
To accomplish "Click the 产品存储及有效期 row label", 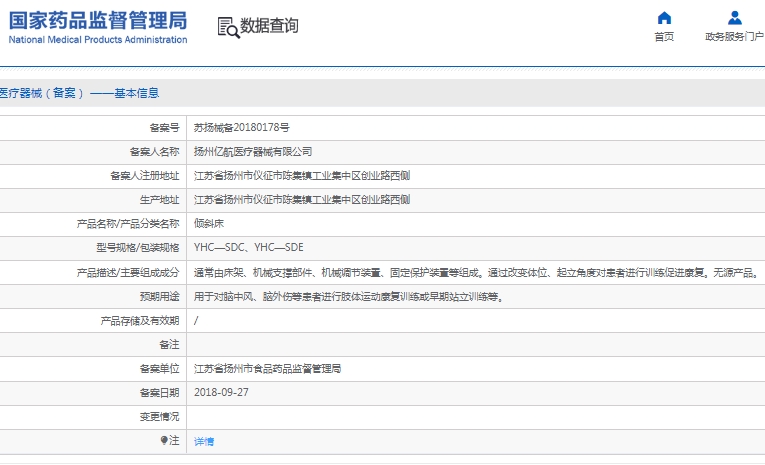I will (x=140, y=321).
